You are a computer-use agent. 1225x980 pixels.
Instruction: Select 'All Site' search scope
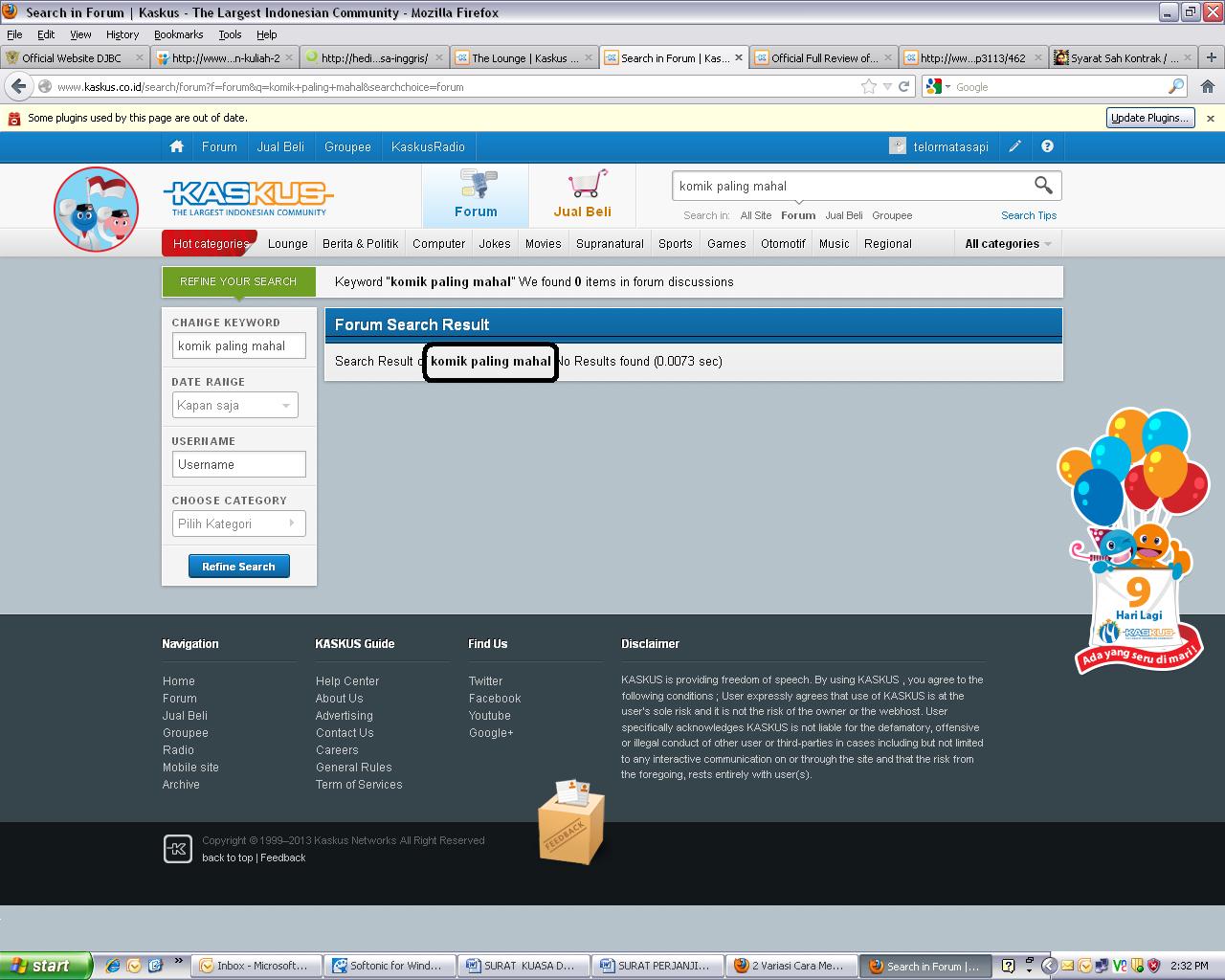click(x=755, y=215)
